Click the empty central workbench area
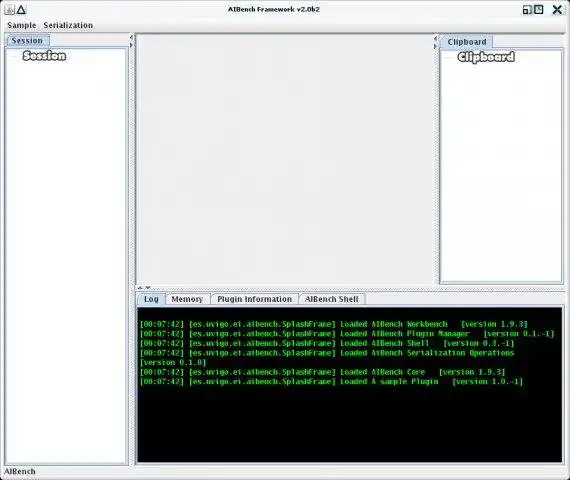570x480 pixels. 284,159
